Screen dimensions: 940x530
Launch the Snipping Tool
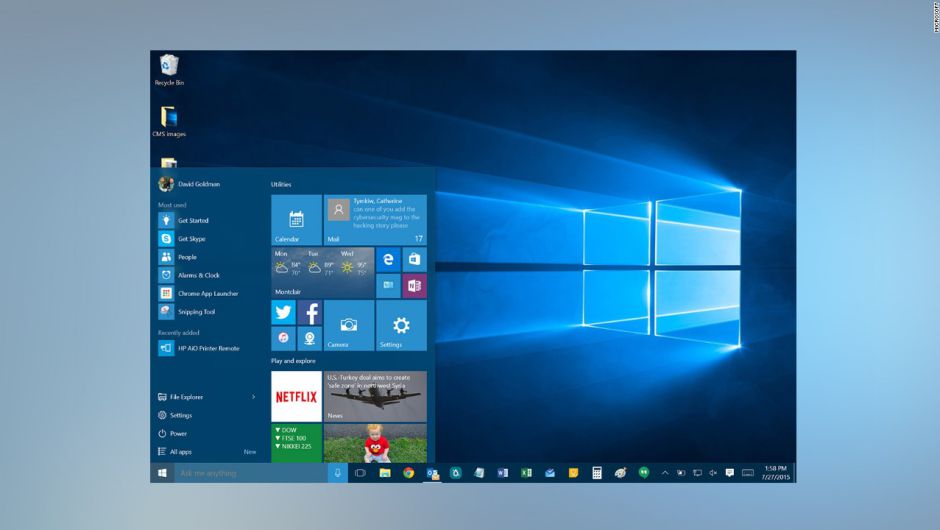pos(187,312)
